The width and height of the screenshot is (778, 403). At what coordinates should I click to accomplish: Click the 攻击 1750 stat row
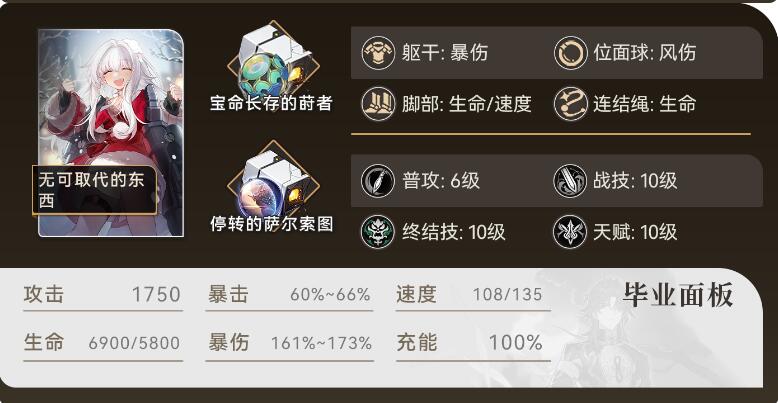(103, 296)
